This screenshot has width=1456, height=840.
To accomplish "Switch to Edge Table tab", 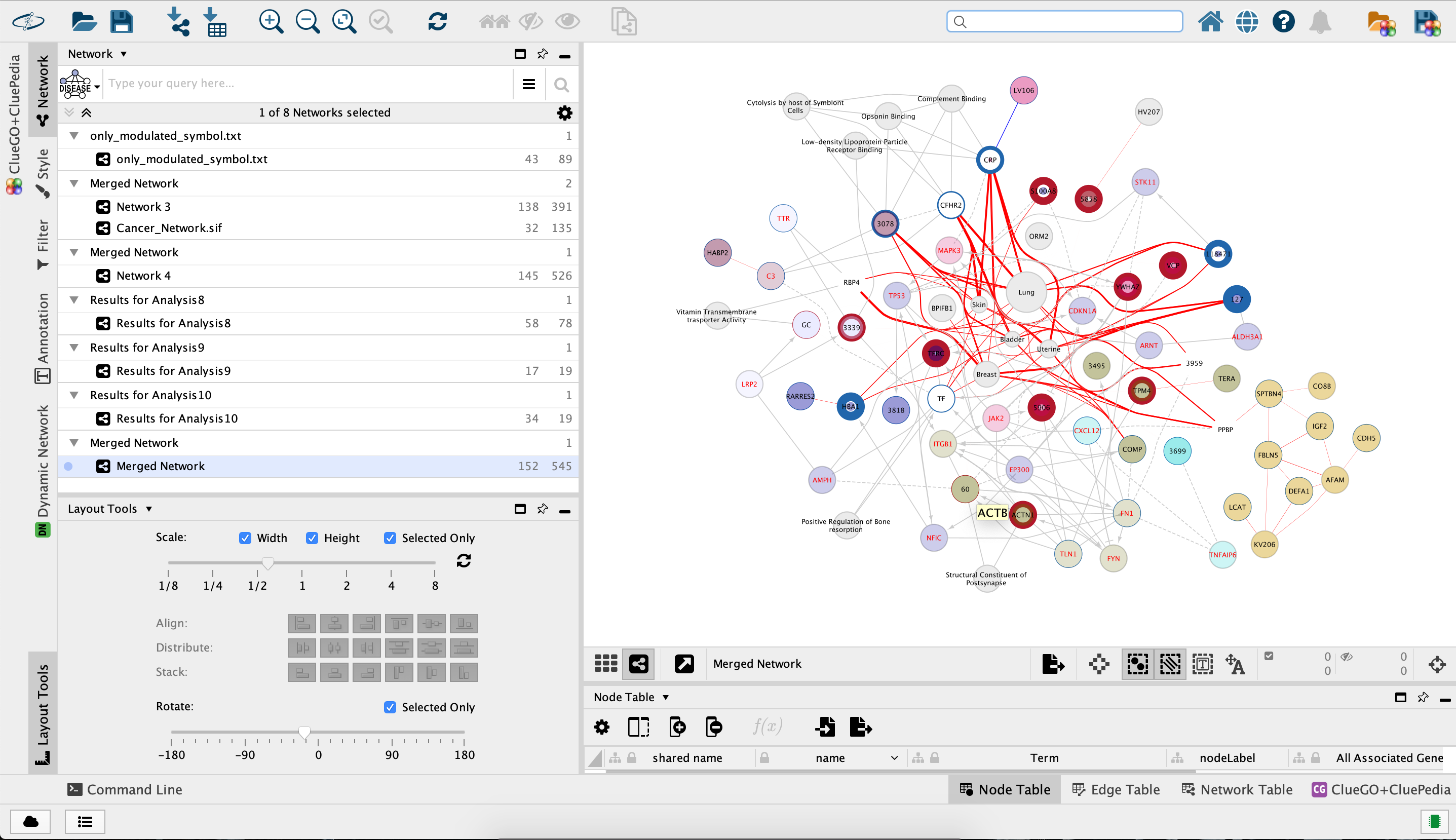I will [1116, 790].
